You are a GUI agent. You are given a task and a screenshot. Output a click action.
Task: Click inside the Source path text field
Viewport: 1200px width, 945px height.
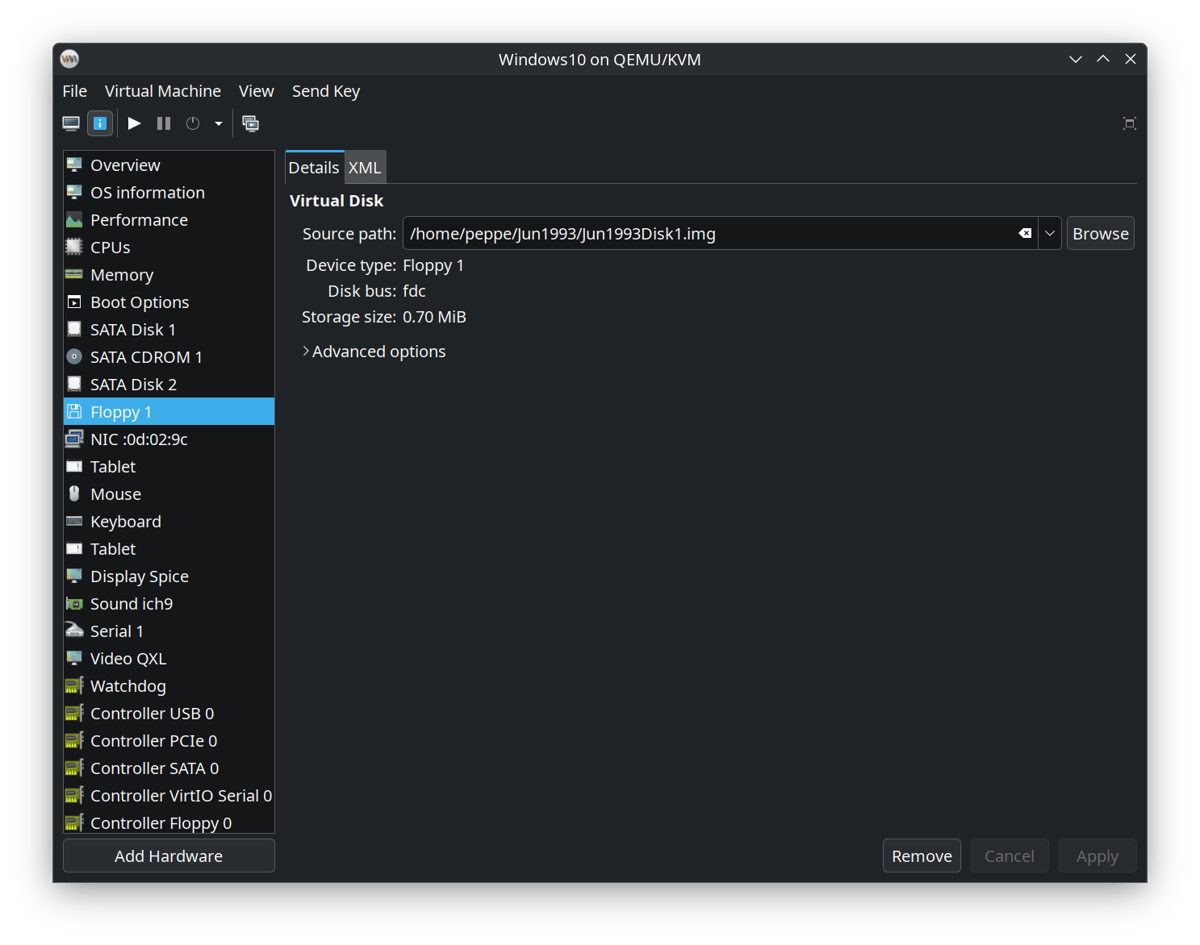700,234
